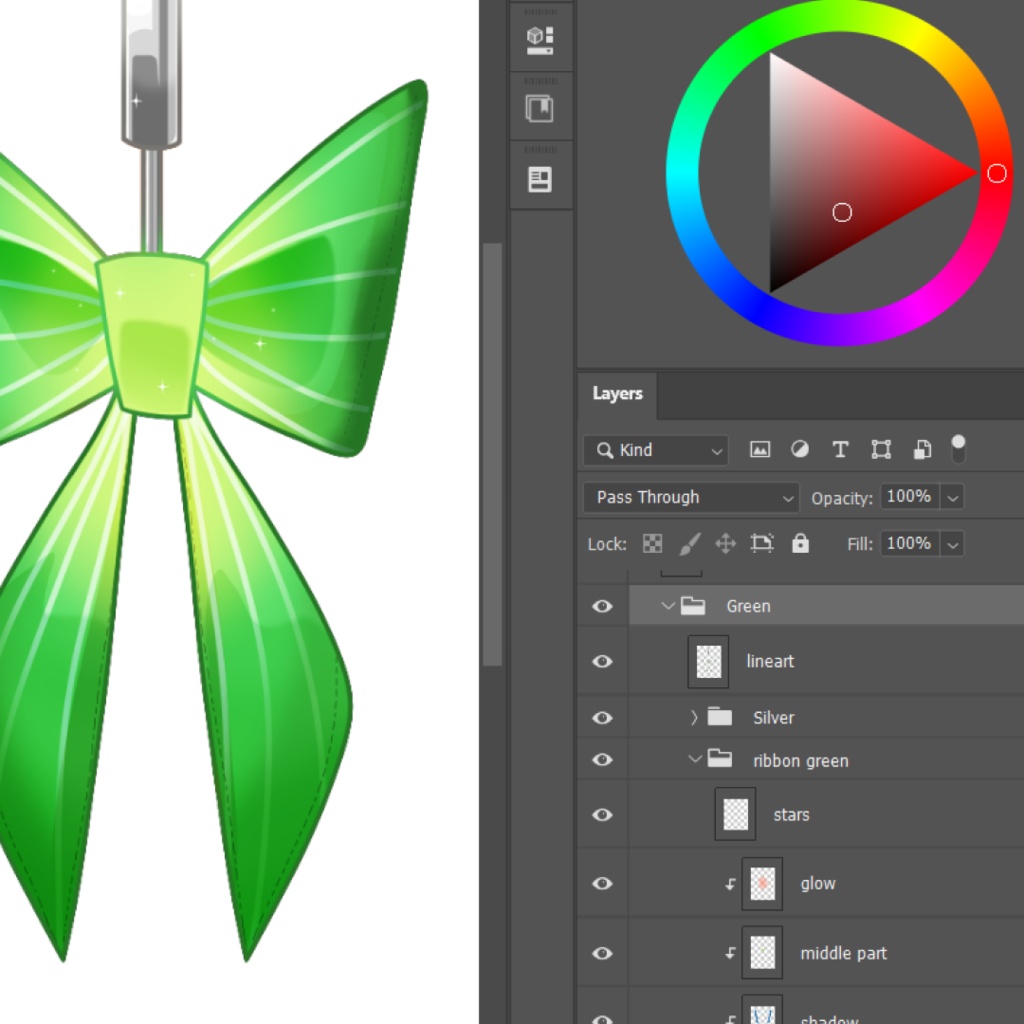Image resolution: width=1024 pixels, height=1024 pixels.
Task: Click the Opacity value field
Action: point(910,497)
